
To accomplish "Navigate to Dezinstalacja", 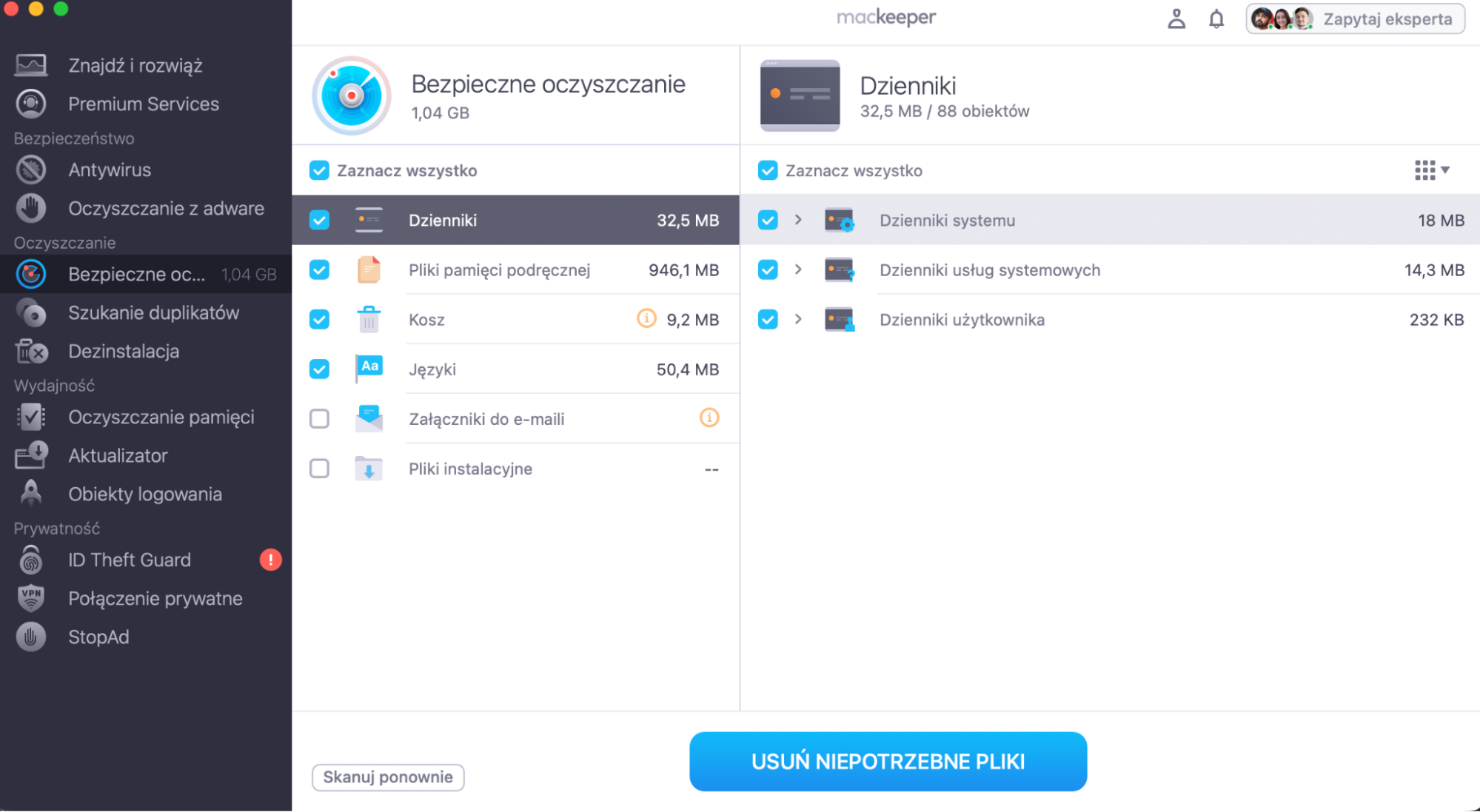I will click(x=146, y=351).
